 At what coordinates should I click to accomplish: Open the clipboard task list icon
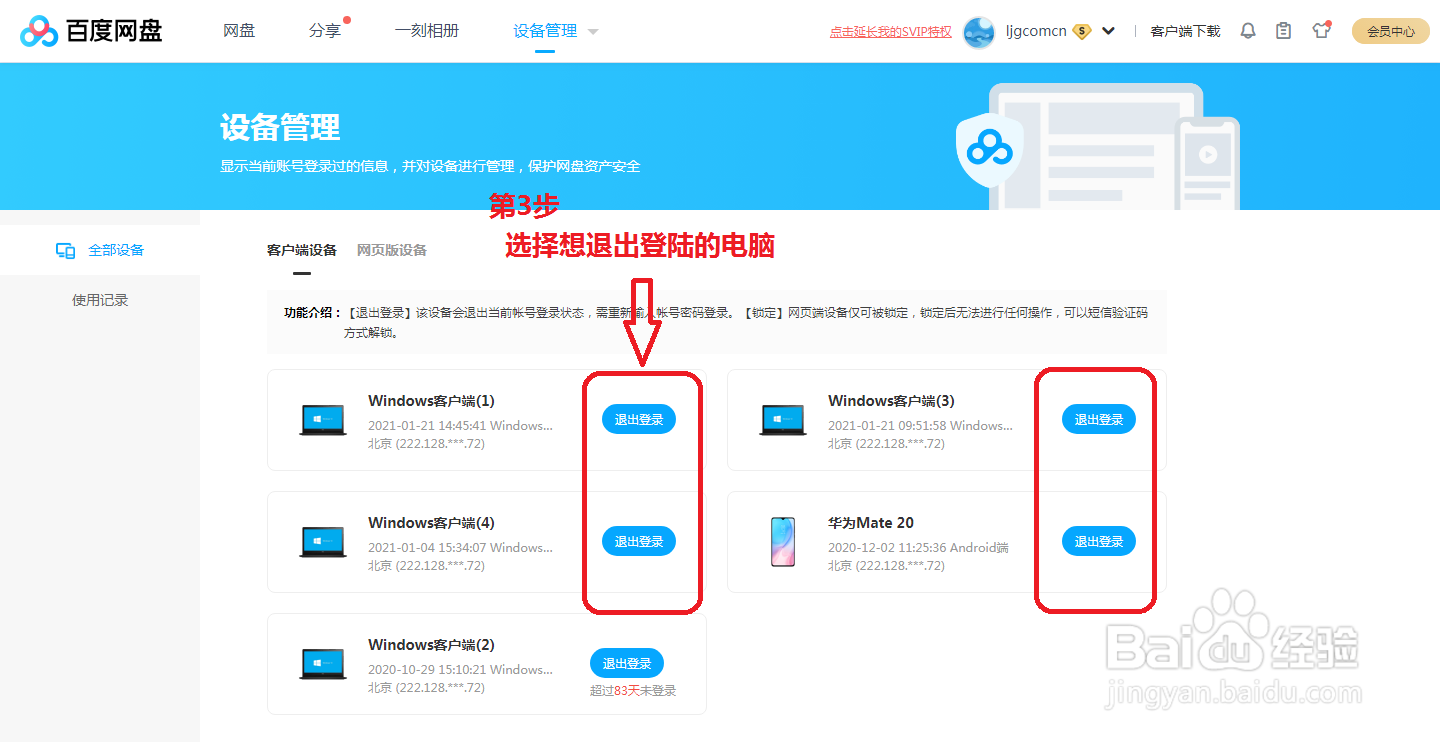click(1284, 31)
